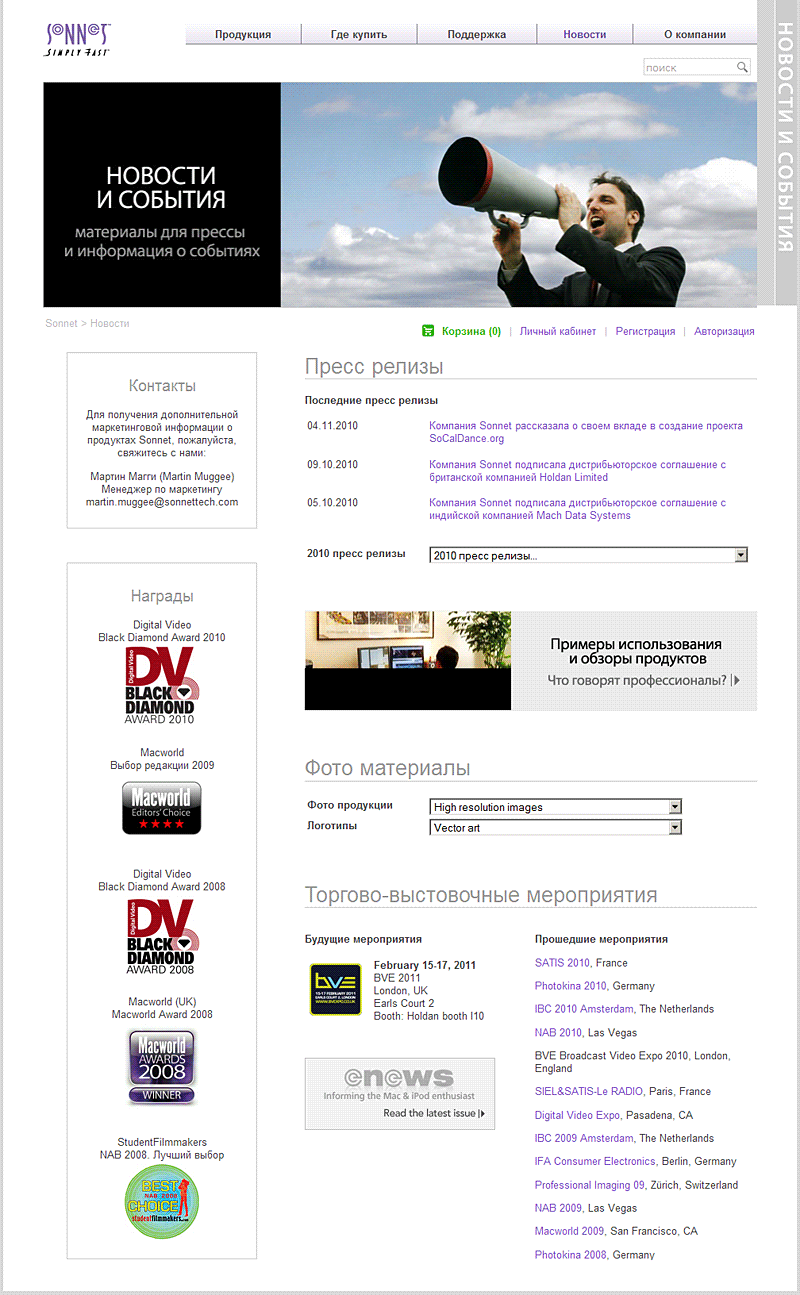Click the martin.muggee@sonnettech.com email
The width and height of the screenshot is (800, 1295).
point(162,501)
